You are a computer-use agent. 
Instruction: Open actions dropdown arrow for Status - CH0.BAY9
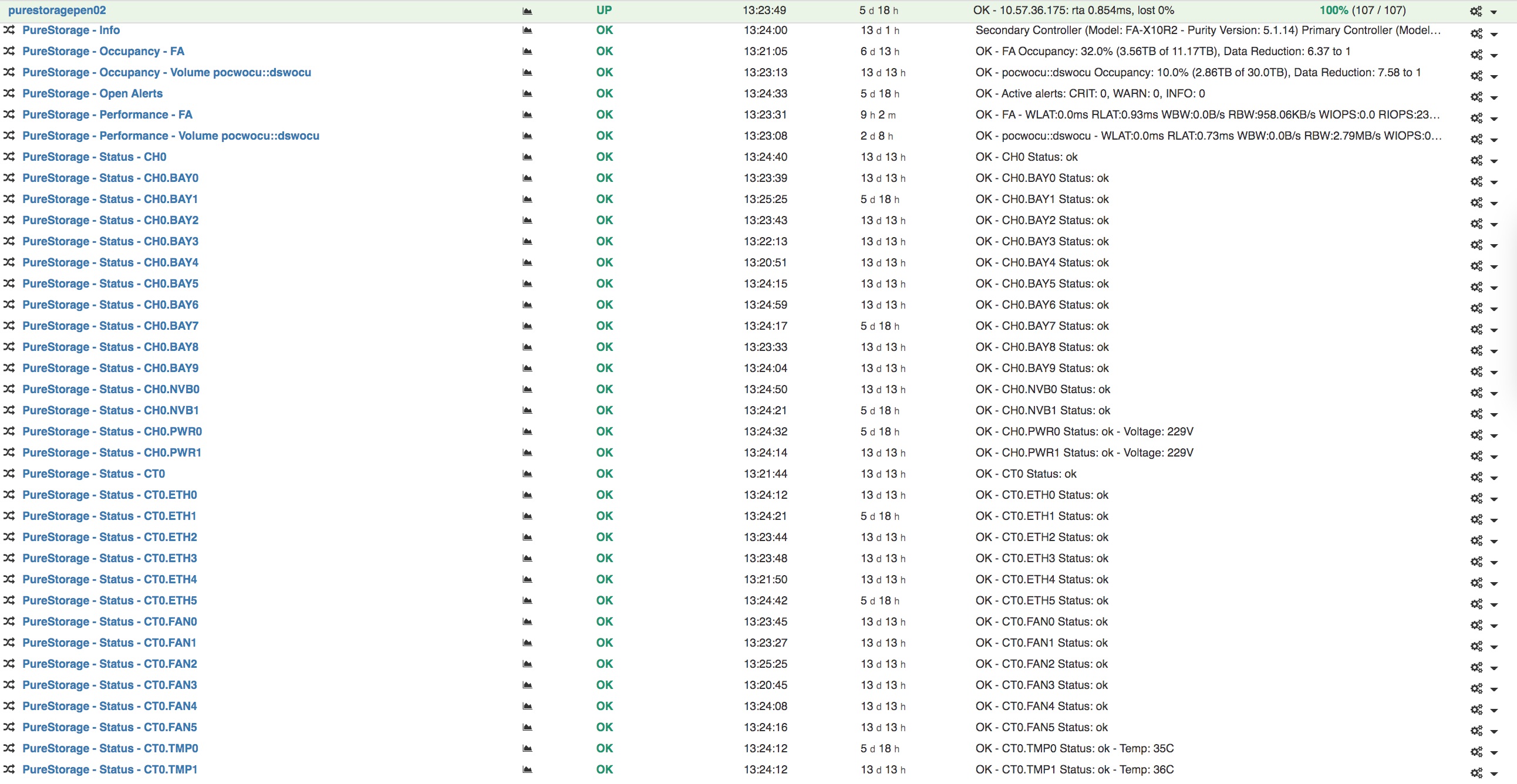tap(1494, 373)
